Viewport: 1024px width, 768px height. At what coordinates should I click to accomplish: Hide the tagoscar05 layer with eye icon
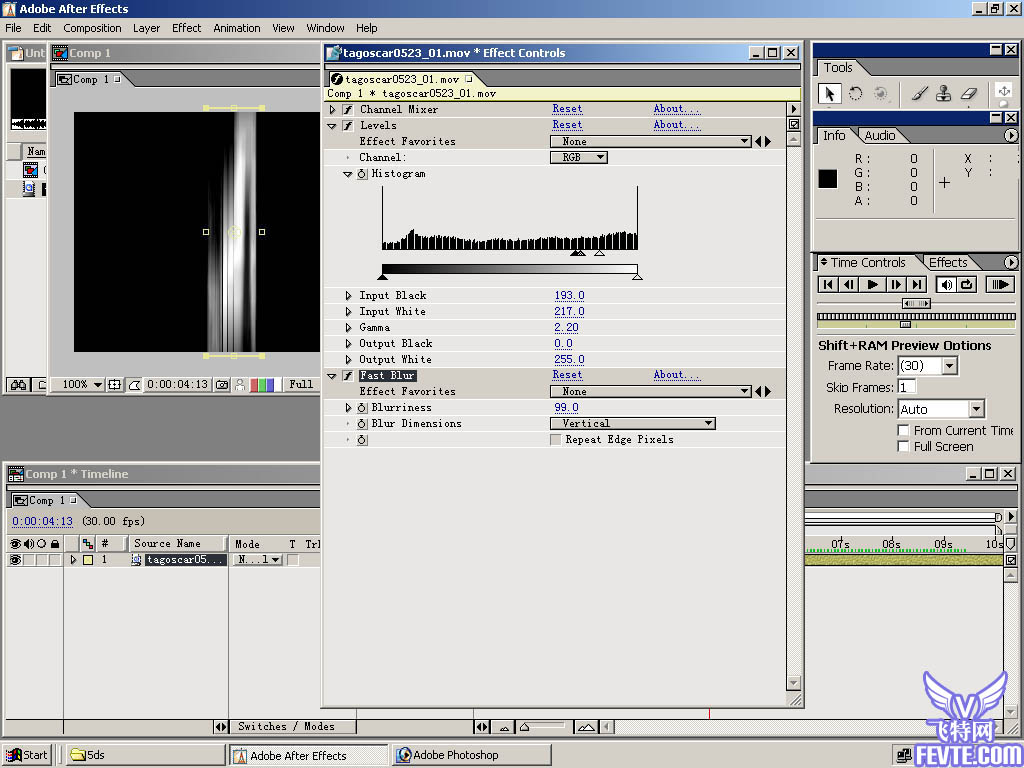15,560
